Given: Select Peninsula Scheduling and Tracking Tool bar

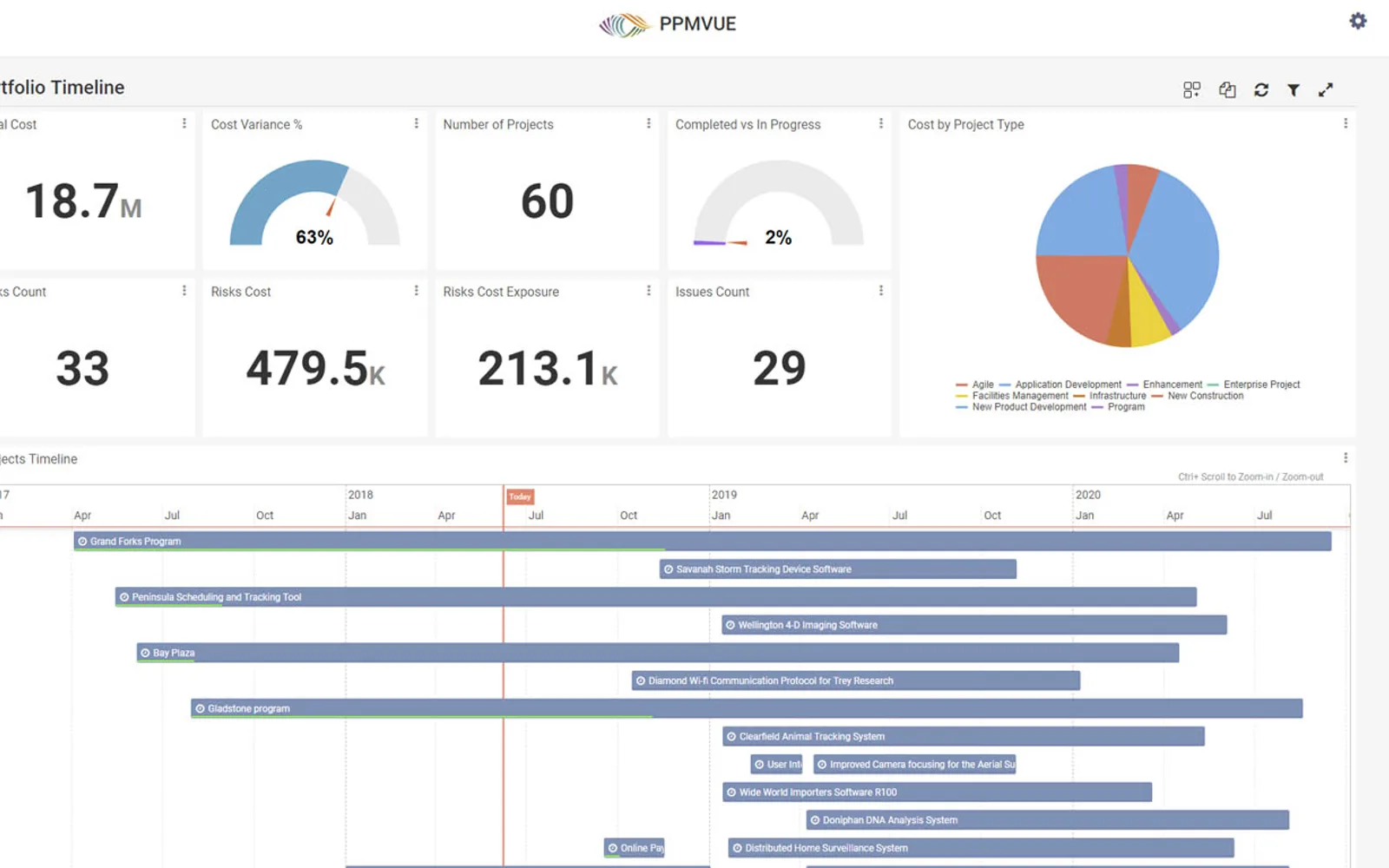Looking at the screenshot, I should [x=655, y=597].
